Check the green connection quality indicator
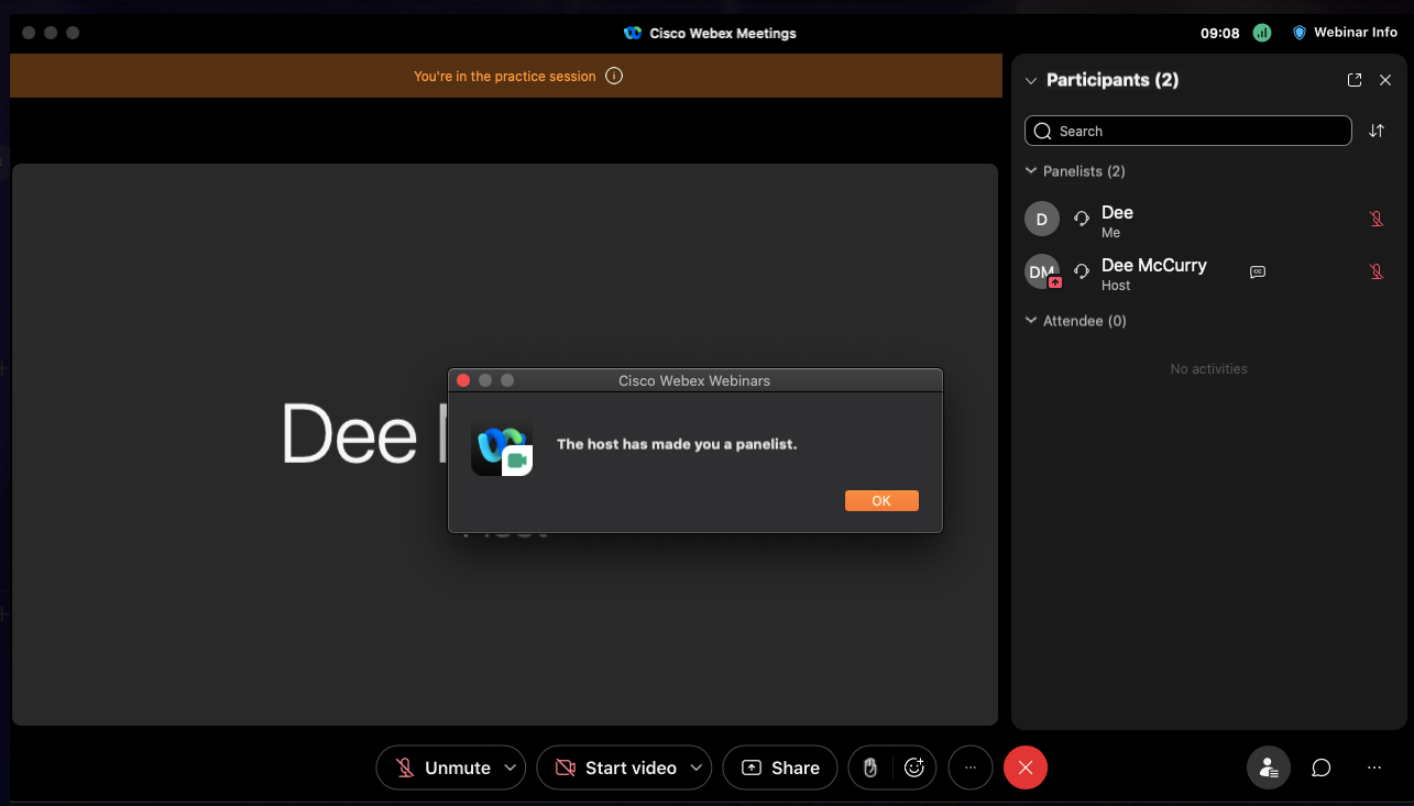This screenshot has height=806, width=1414. (x=1262, y=33)
